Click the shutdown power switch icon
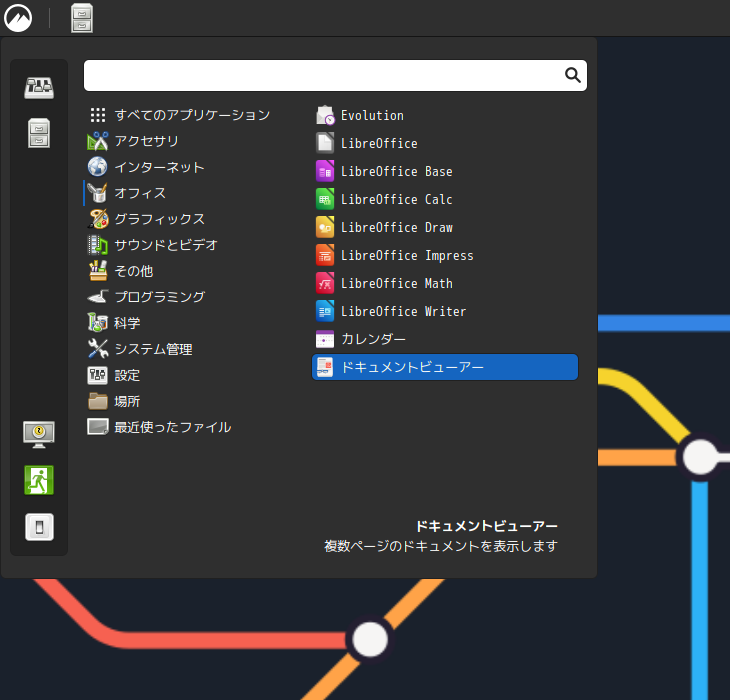 [x=39, y=527]
